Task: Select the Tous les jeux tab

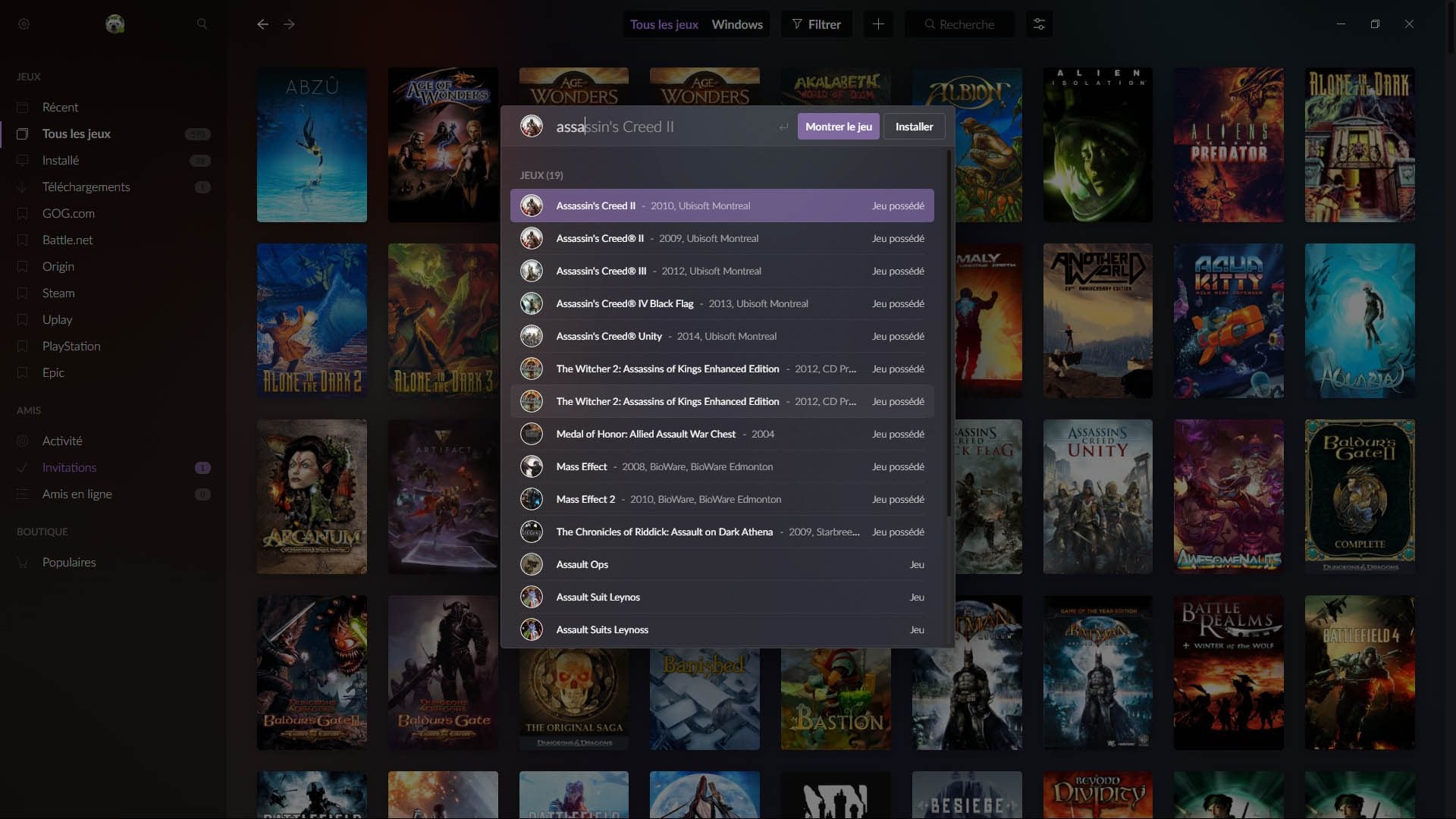Action: (x=664, y=24)
